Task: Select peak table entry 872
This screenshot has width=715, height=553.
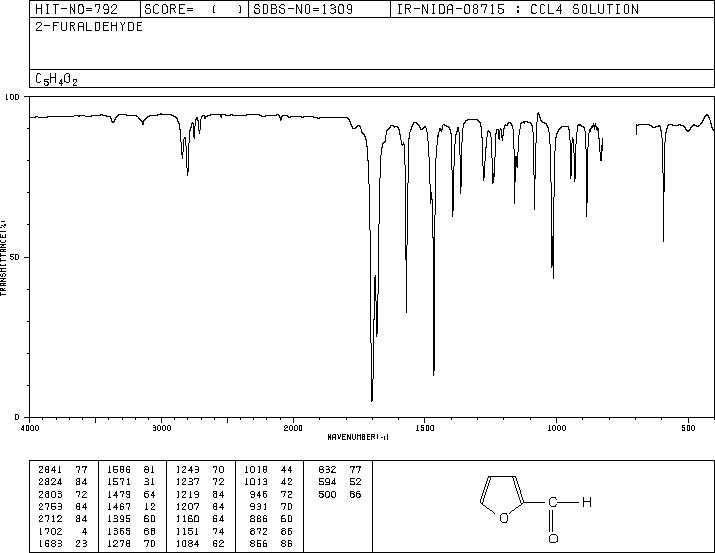Action: click(259, 531)
